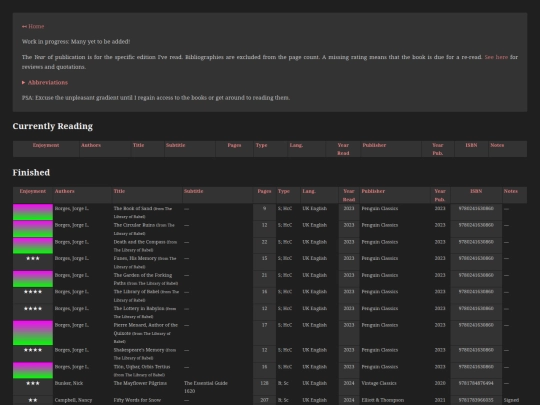Sort Finished table by Year Pub. header
Image resolution: width=540 pixels, height=405 pixels.
click(x=440, y=195)
